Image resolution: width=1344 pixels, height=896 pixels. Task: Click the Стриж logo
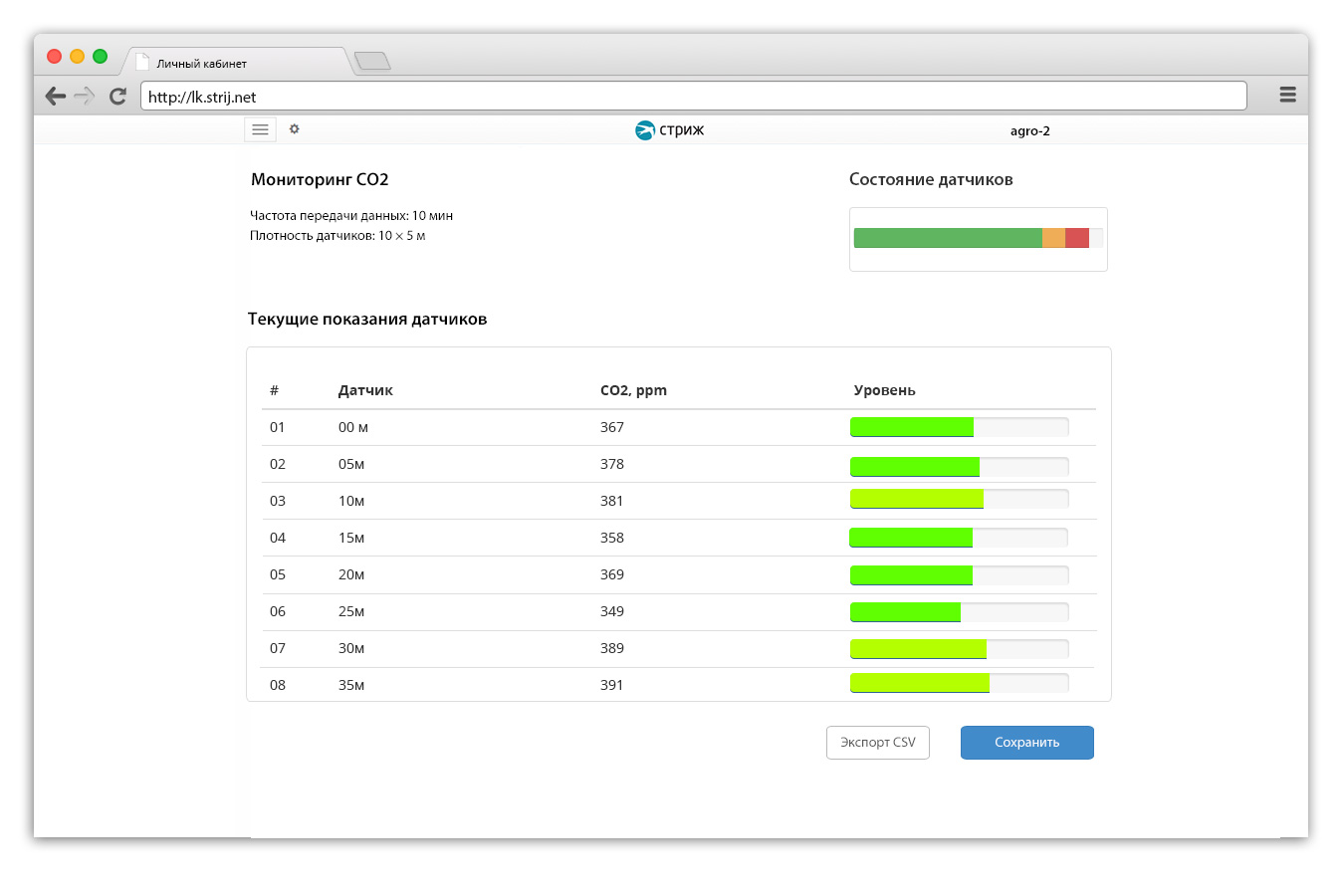[669, 130]
